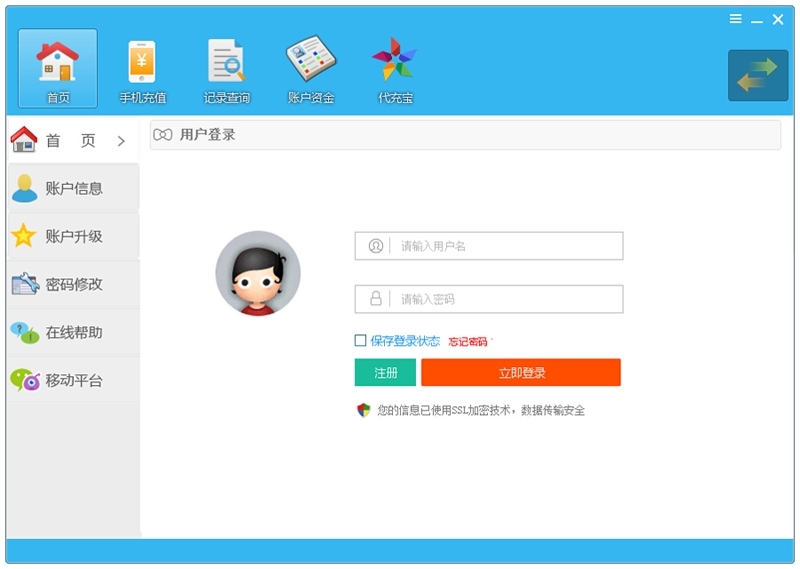Select 账户信息 in the sidebar

(x=73, y=188)
